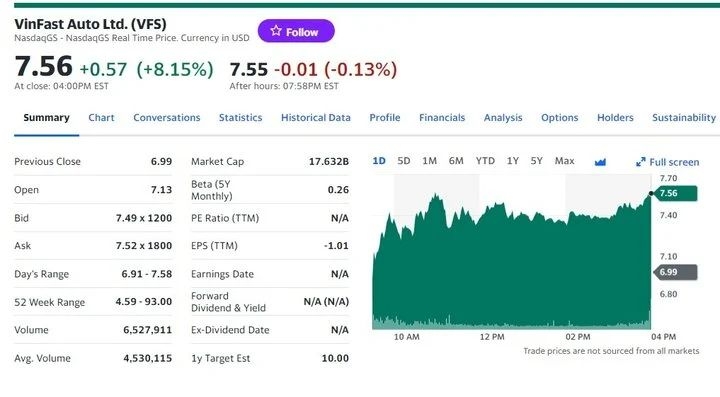The image size is (720, 397).
Task: Select the Max chart range
Action: [564, 161]
